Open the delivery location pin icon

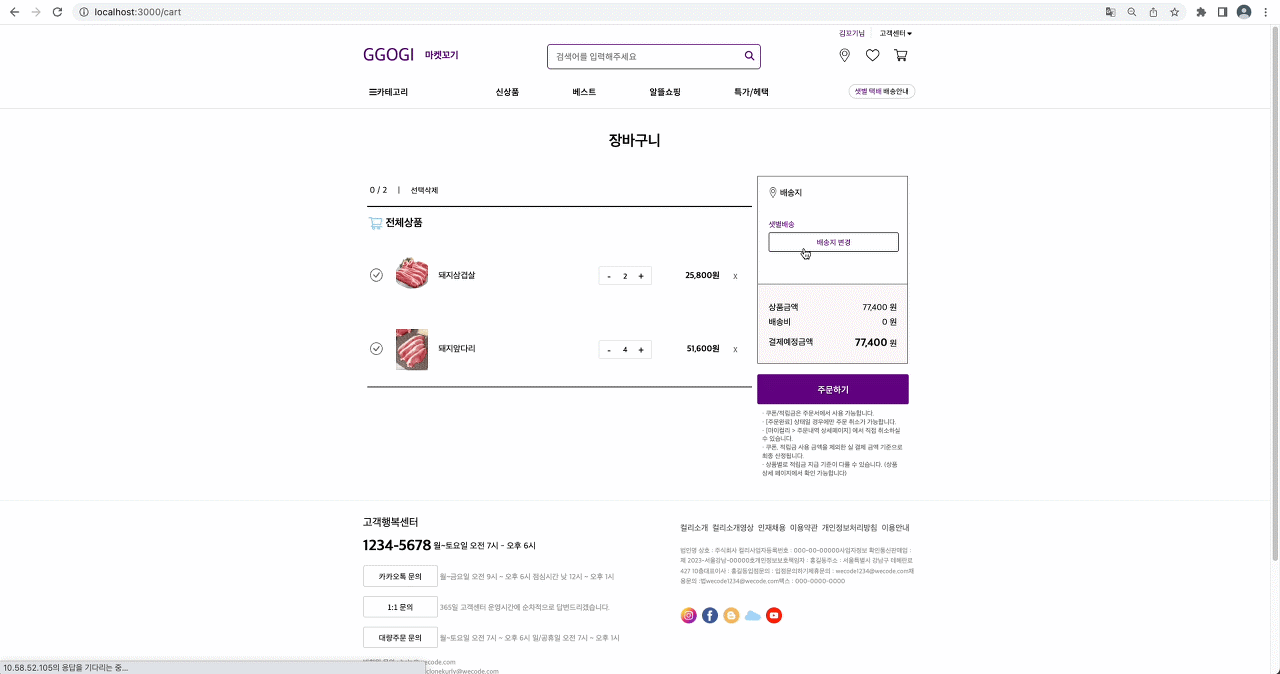coord(844,56)
